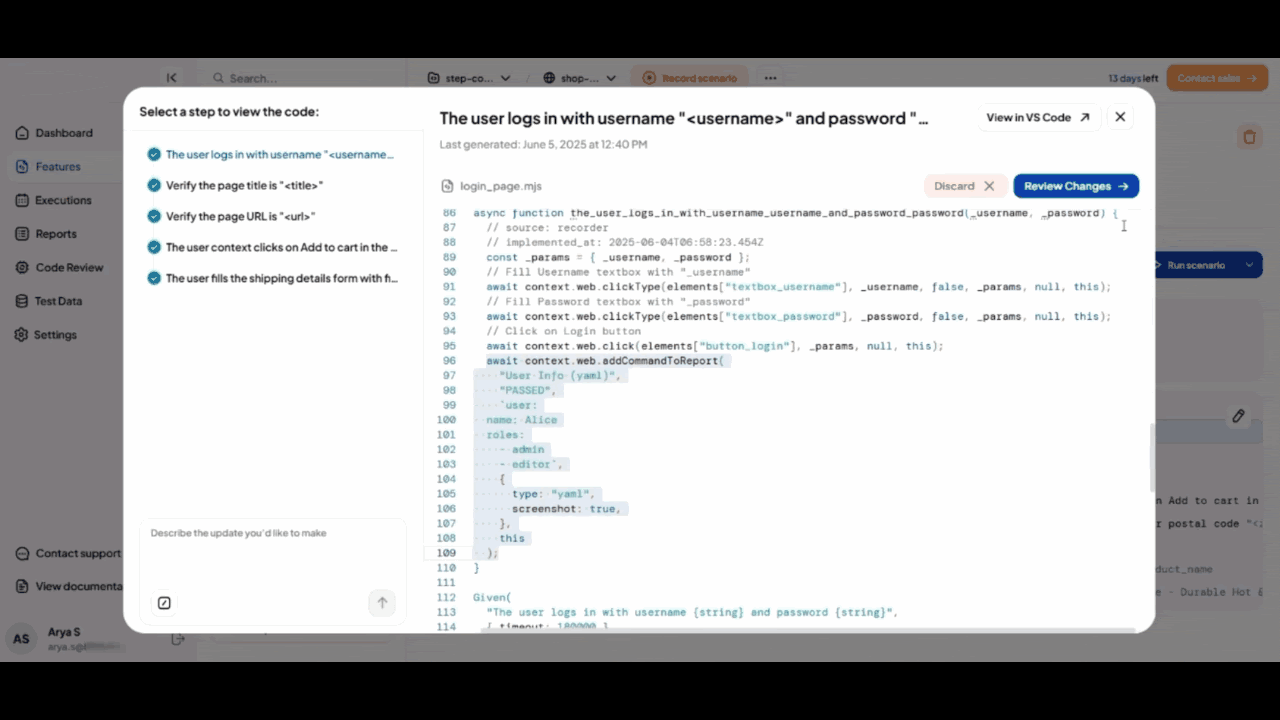Expand the Run scenario dropdown arrow
The height and width of the screenshot is (720, 1280).
point(1249,265)
